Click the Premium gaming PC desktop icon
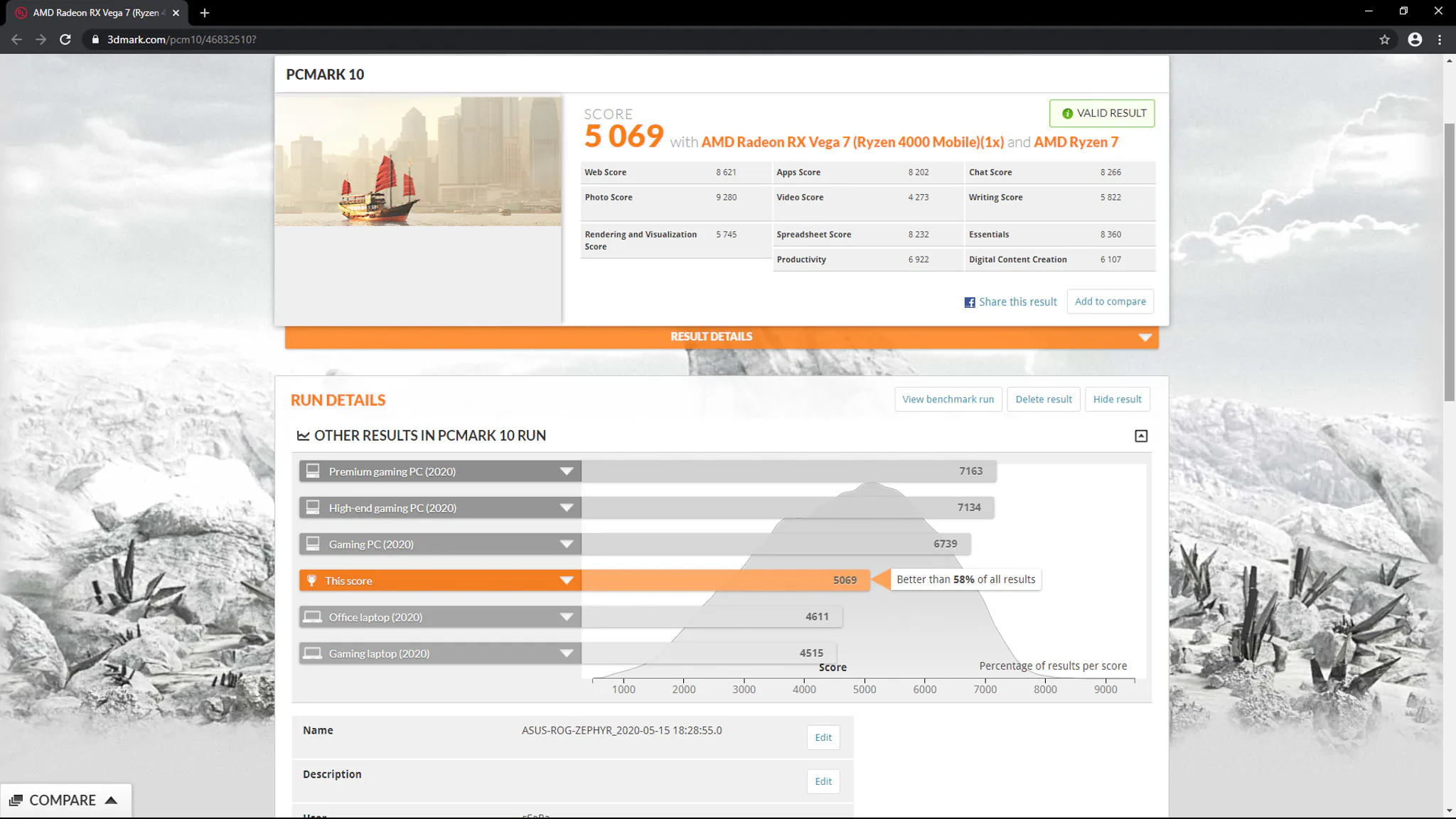Screen dimensions: 1456x819 313,471
